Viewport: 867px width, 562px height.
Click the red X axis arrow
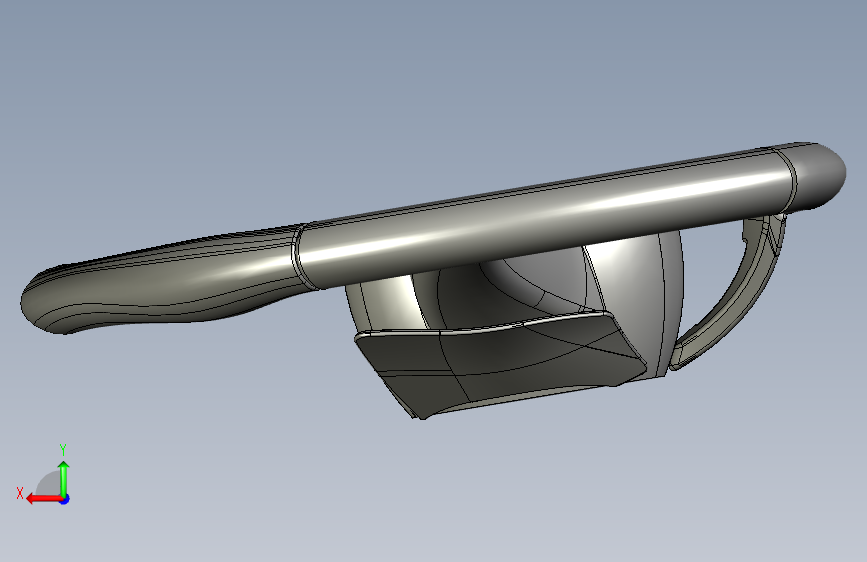(x=44, y=499)
